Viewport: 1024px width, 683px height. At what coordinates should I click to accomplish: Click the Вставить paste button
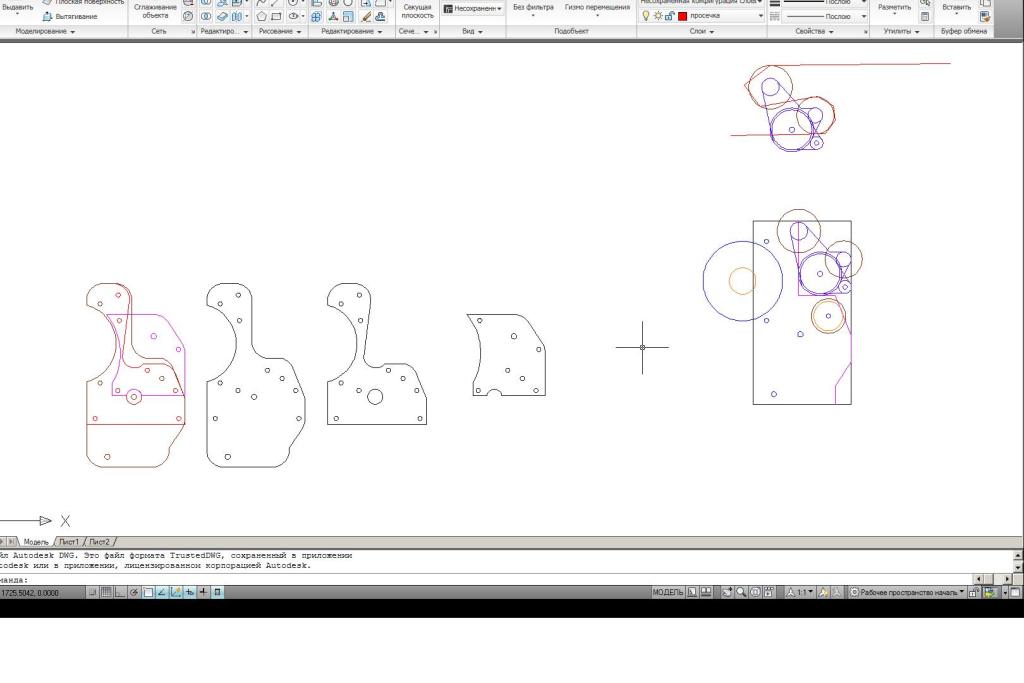click(957, 10)
